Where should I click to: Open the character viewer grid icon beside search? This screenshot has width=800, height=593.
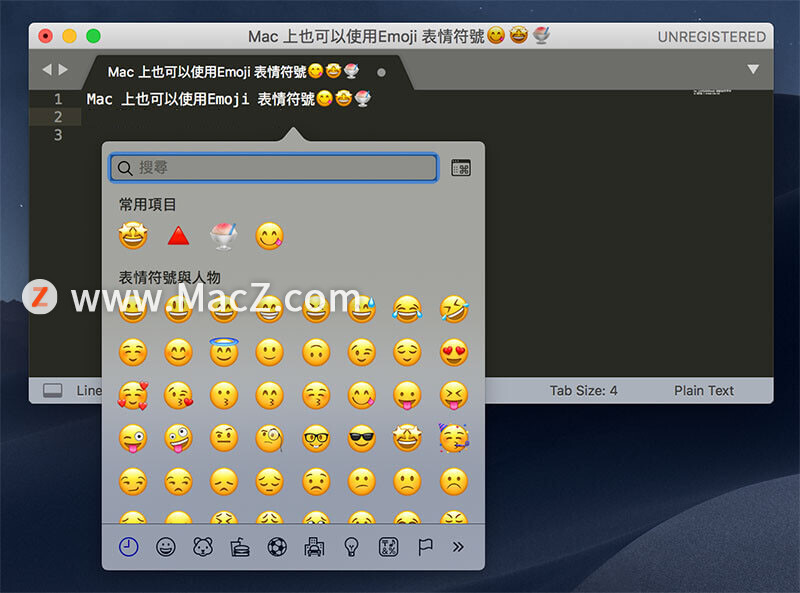[x=461, y=167]
